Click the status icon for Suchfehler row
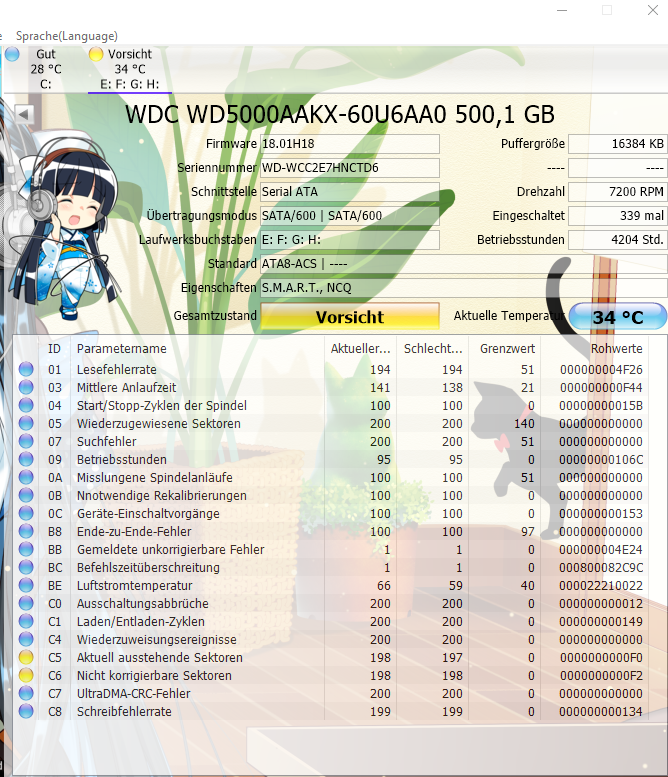 pyautogui.click(x=26, y=441)
